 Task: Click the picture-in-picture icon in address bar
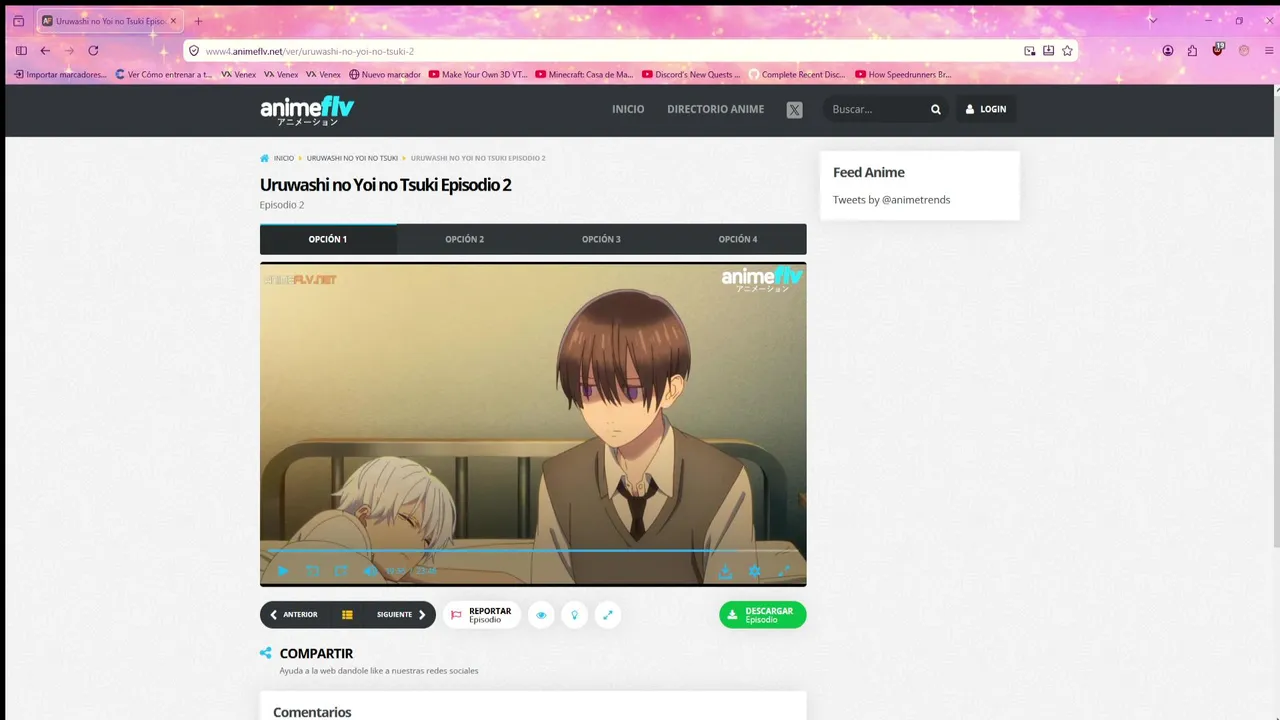point(1029,51)
